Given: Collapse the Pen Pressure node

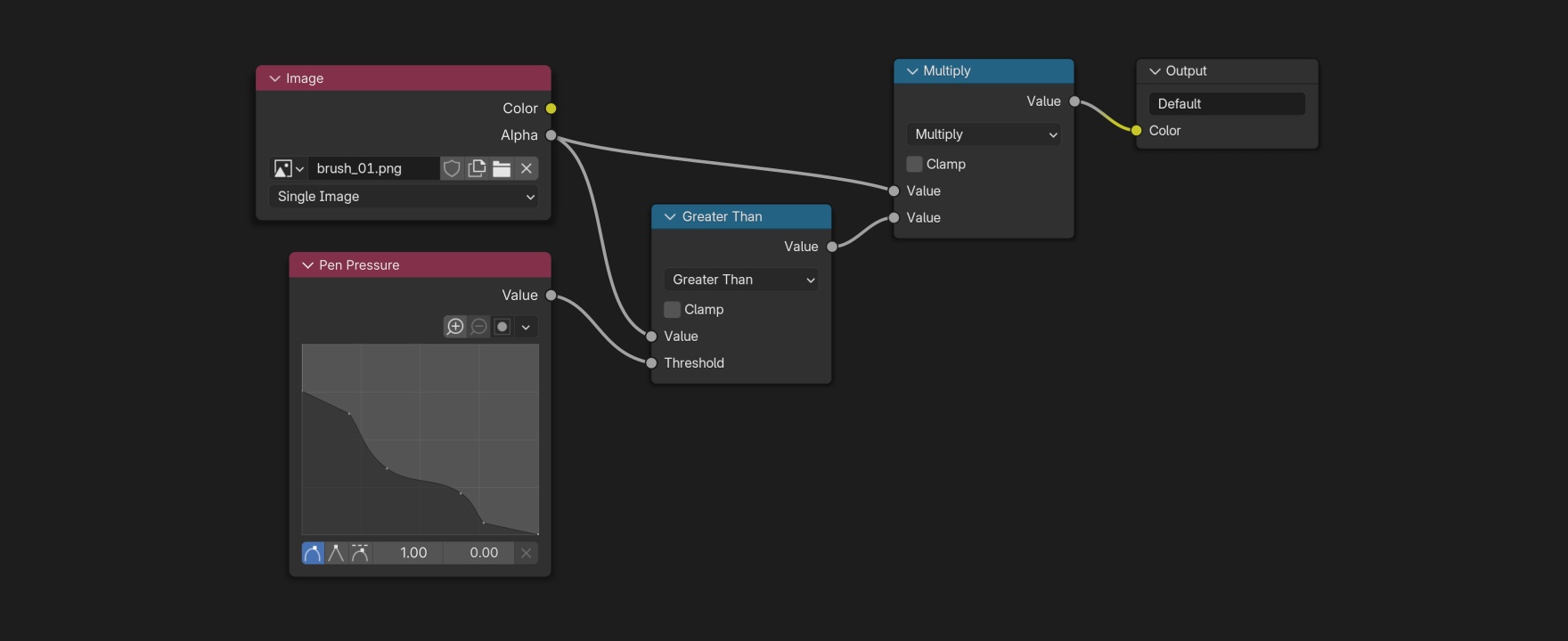Looking at the screenshot, I should 307,265.
